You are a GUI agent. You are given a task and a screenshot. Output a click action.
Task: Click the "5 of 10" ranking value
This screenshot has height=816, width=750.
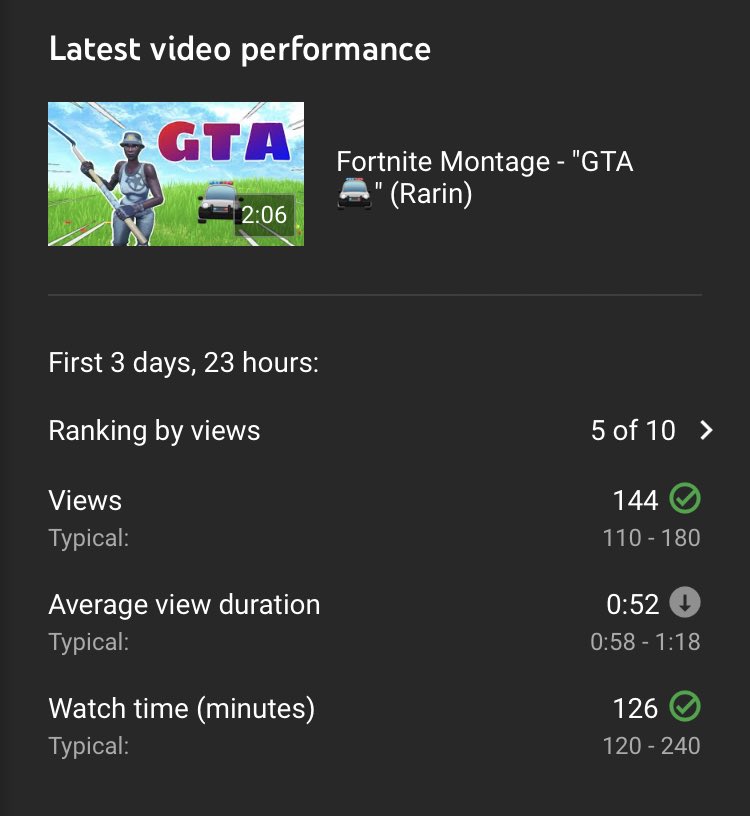(633, 431)
